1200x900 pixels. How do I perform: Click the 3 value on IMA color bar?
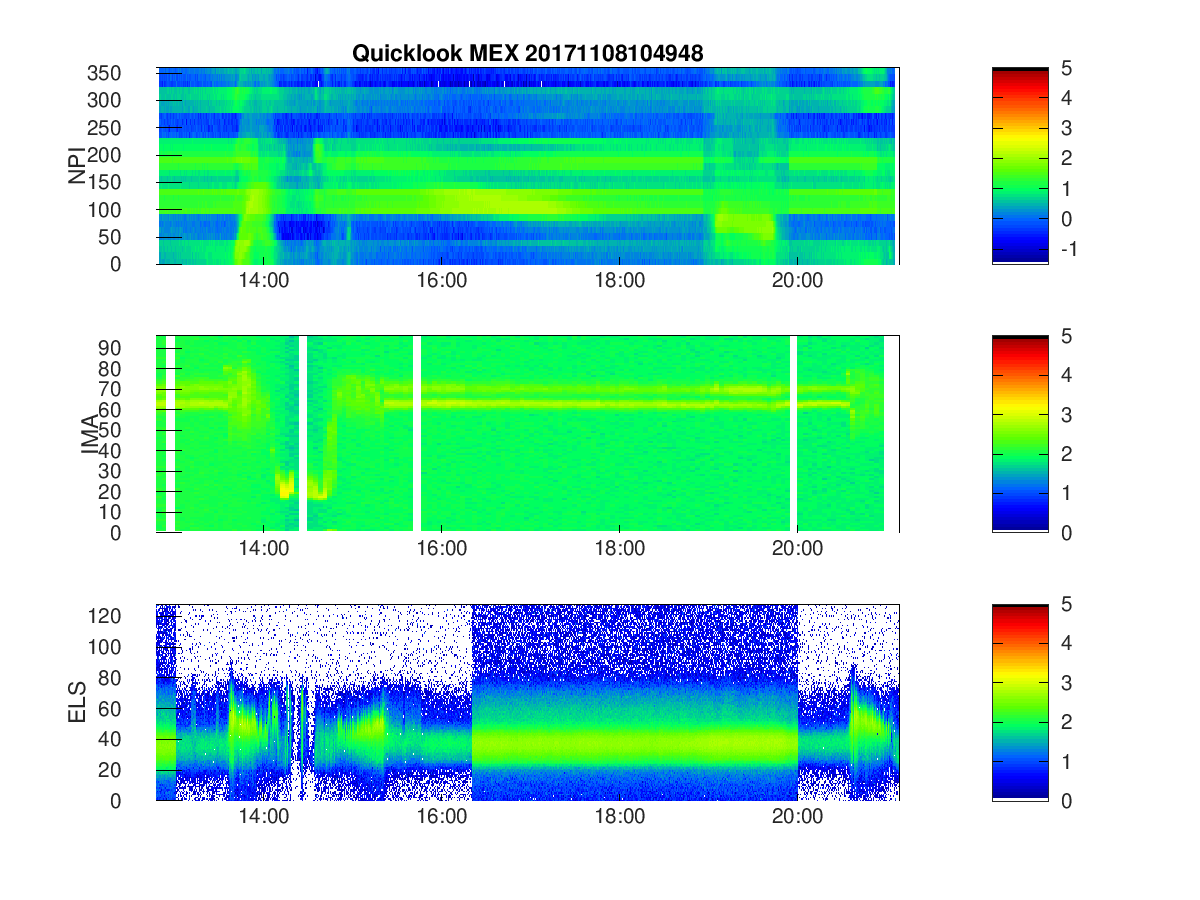(x=1067, y=415)
